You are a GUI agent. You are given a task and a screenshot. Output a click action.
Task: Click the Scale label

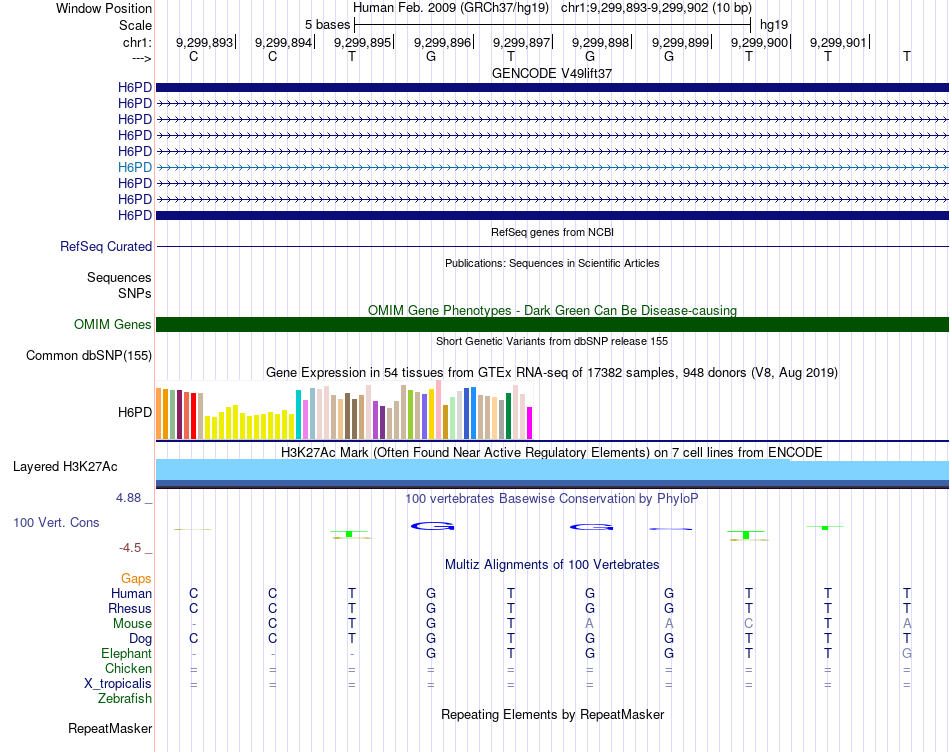(135, 25)
